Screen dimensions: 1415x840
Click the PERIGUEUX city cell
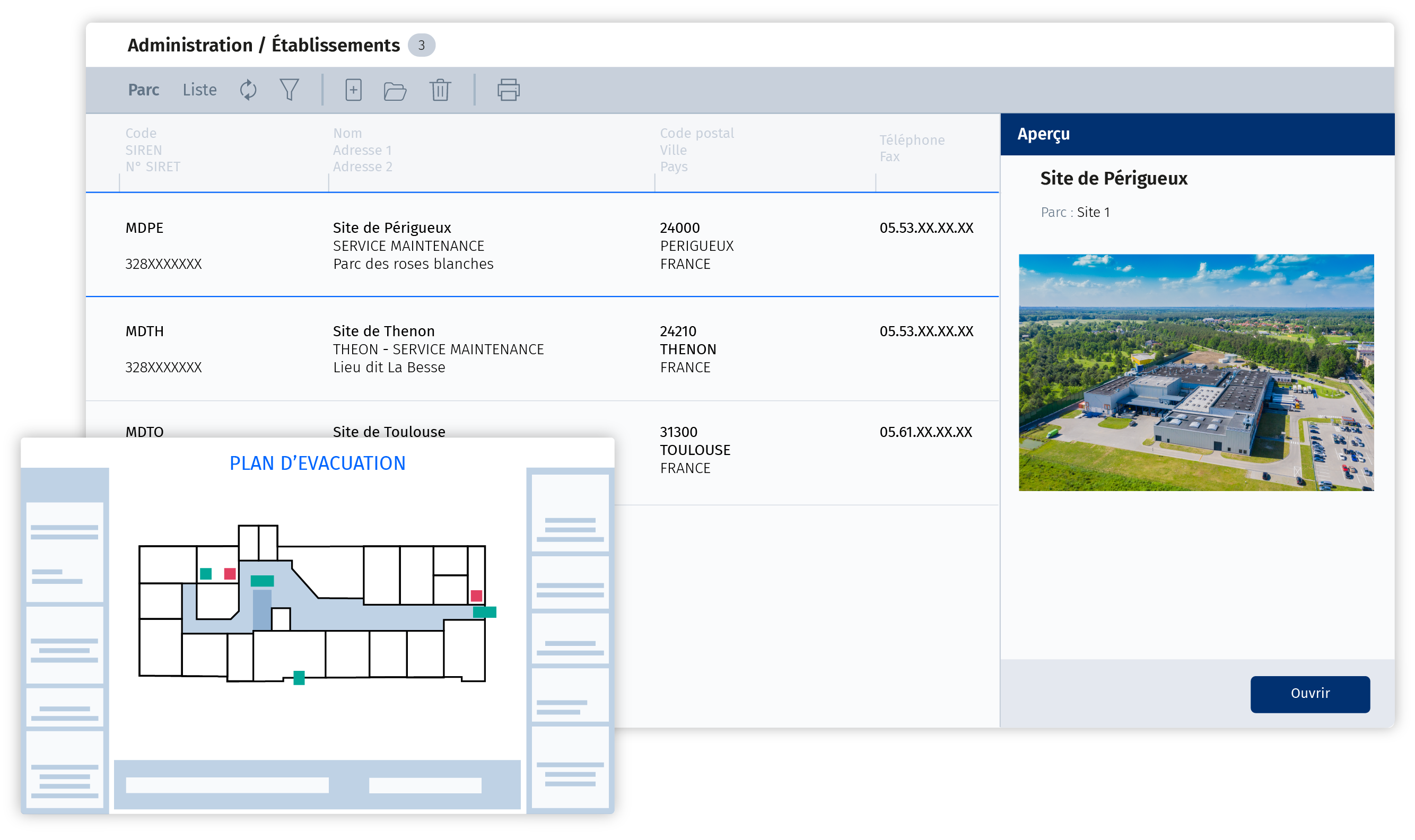[697, 246]
